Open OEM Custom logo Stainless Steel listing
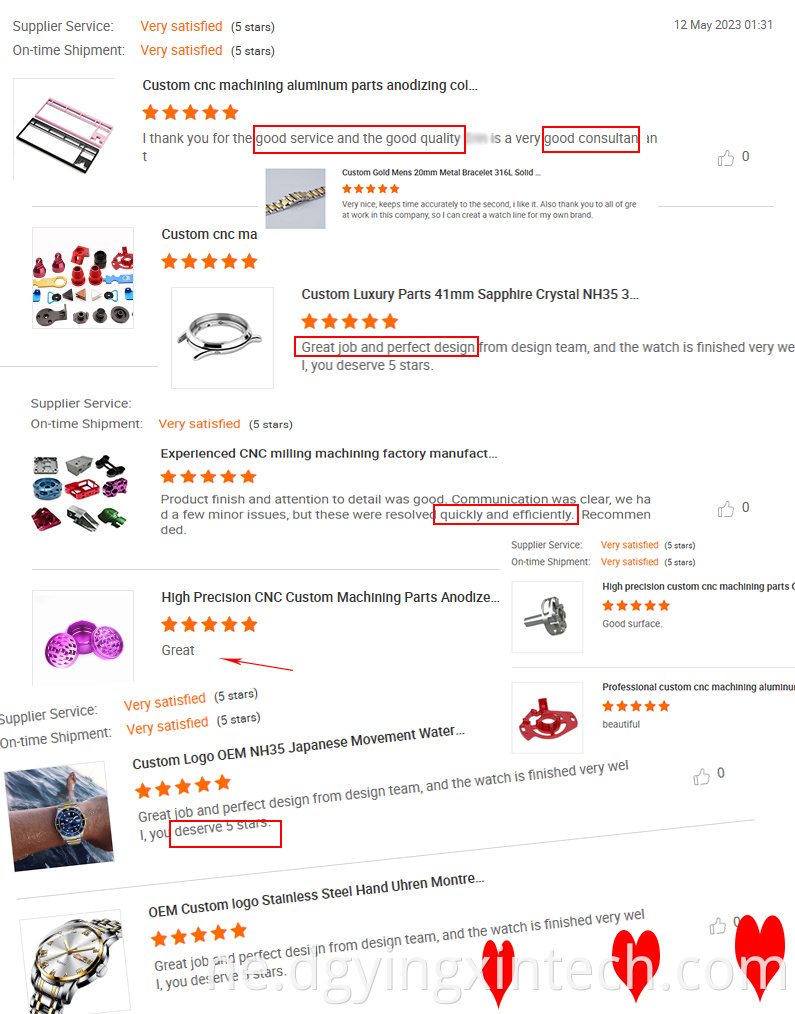Screen dimensions: 795x1014 click(316, 896)
